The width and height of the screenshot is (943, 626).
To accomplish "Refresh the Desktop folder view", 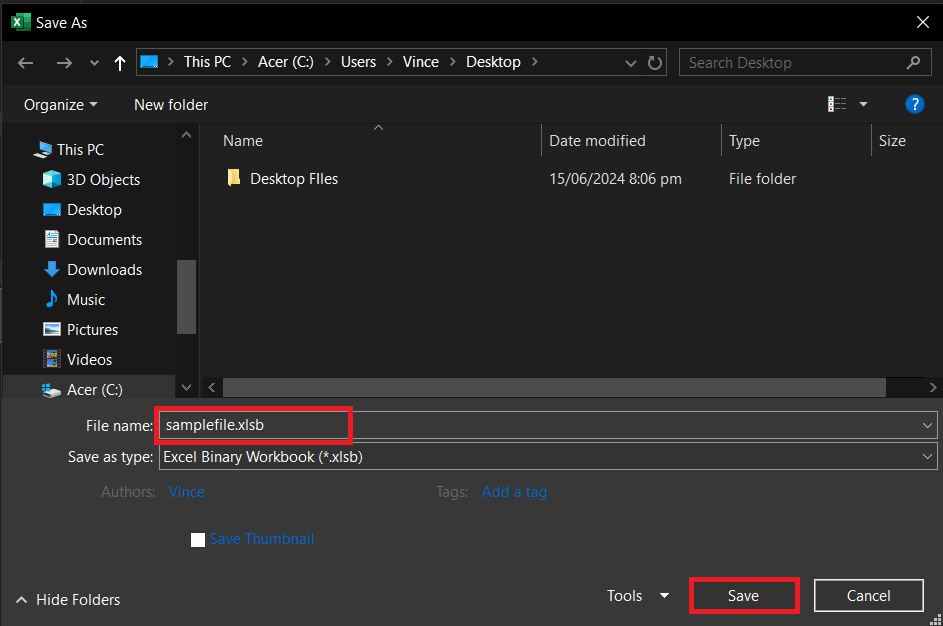I will tap(655, 62).
